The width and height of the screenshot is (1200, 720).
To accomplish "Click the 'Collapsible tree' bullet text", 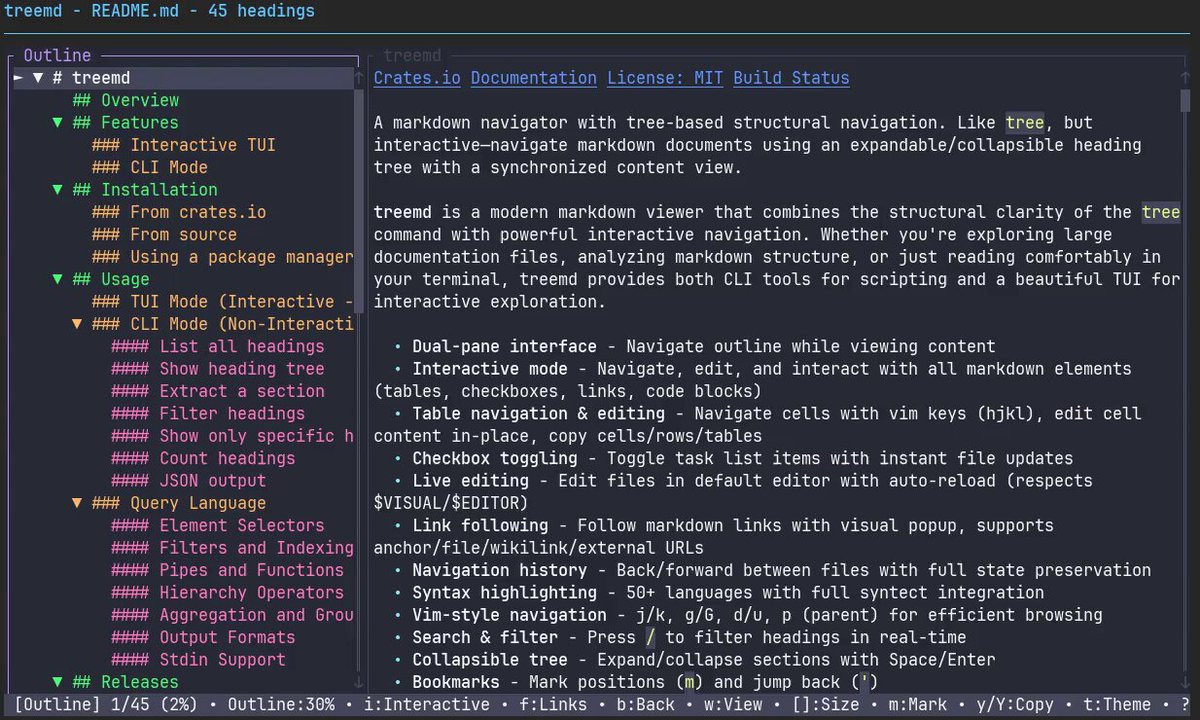I will 491,660.
